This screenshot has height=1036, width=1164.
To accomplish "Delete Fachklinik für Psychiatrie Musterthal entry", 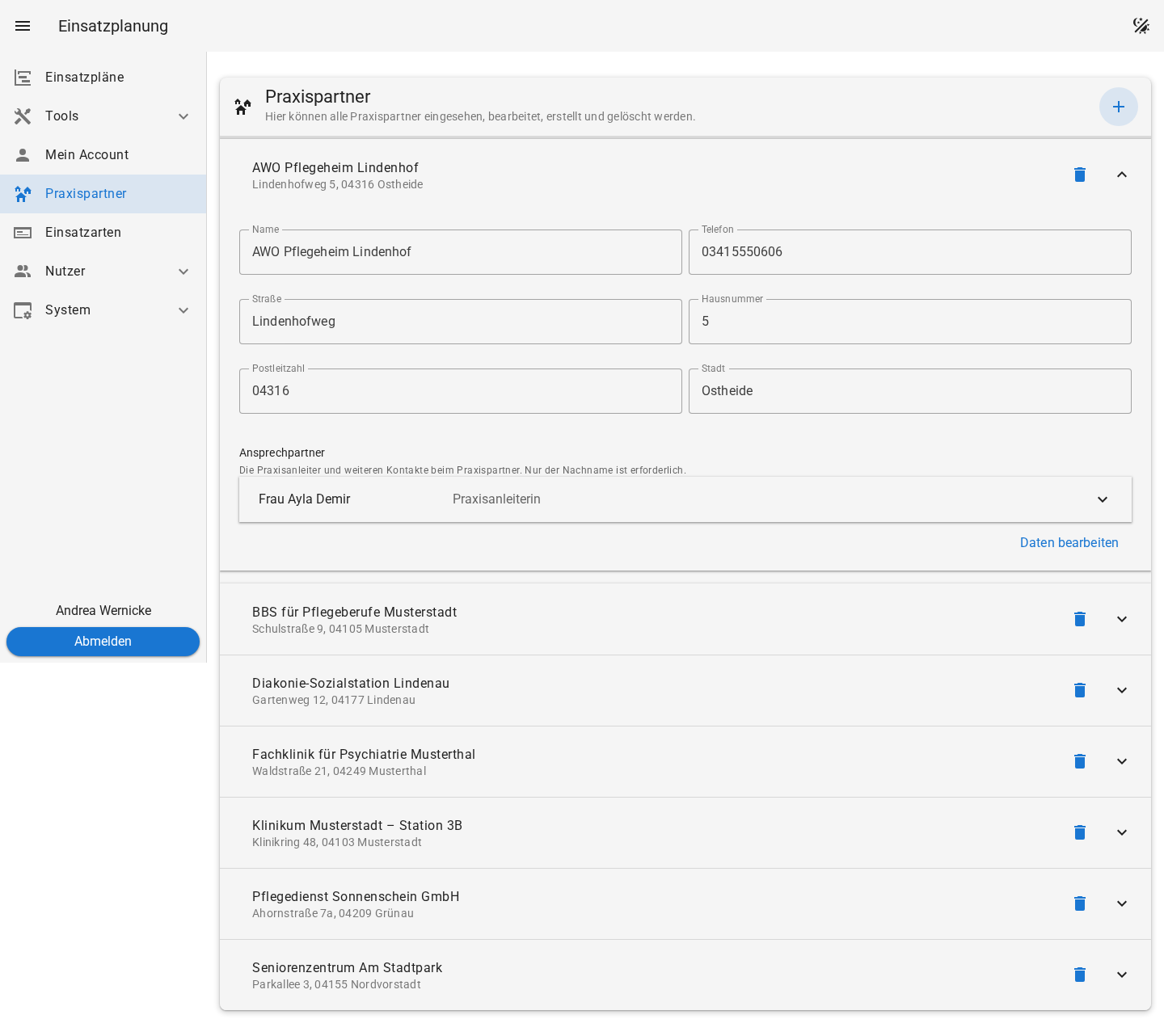I will coord(1080,761).
